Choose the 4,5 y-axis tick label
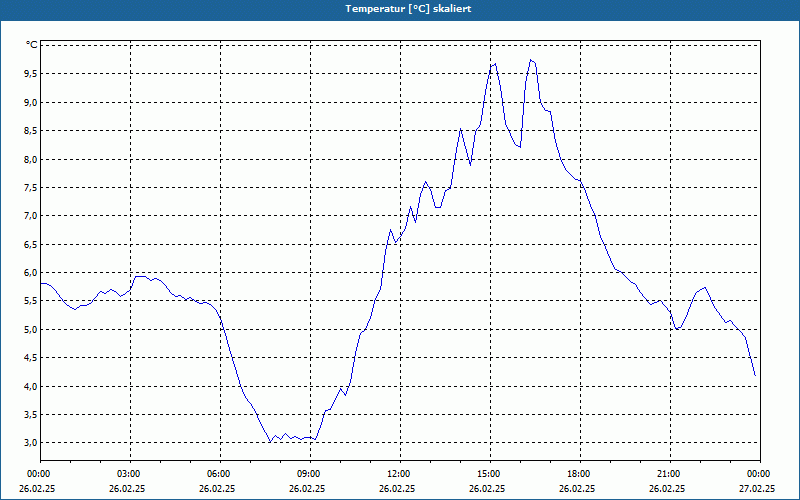Image resolution: width=800 pixels, height=500 pixels. (x=30, y=358)
